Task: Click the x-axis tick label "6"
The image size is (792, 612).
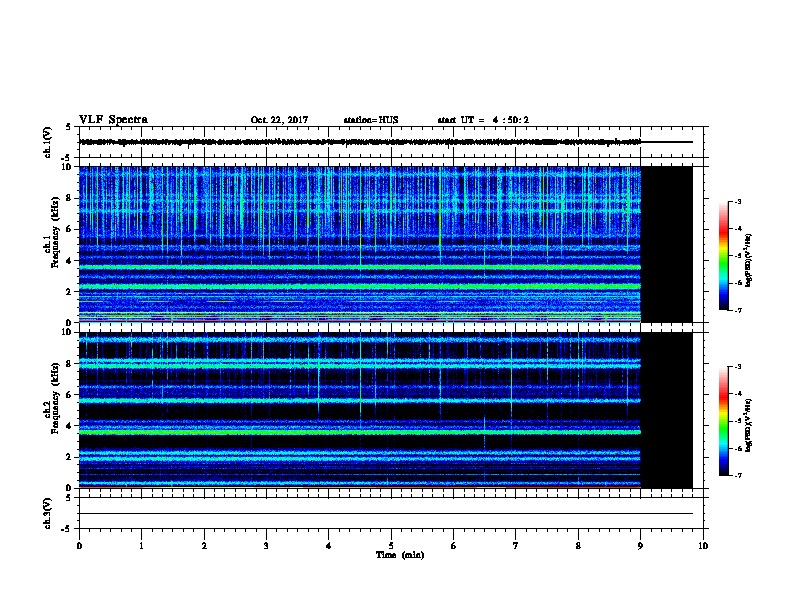Action: point(454,546)
